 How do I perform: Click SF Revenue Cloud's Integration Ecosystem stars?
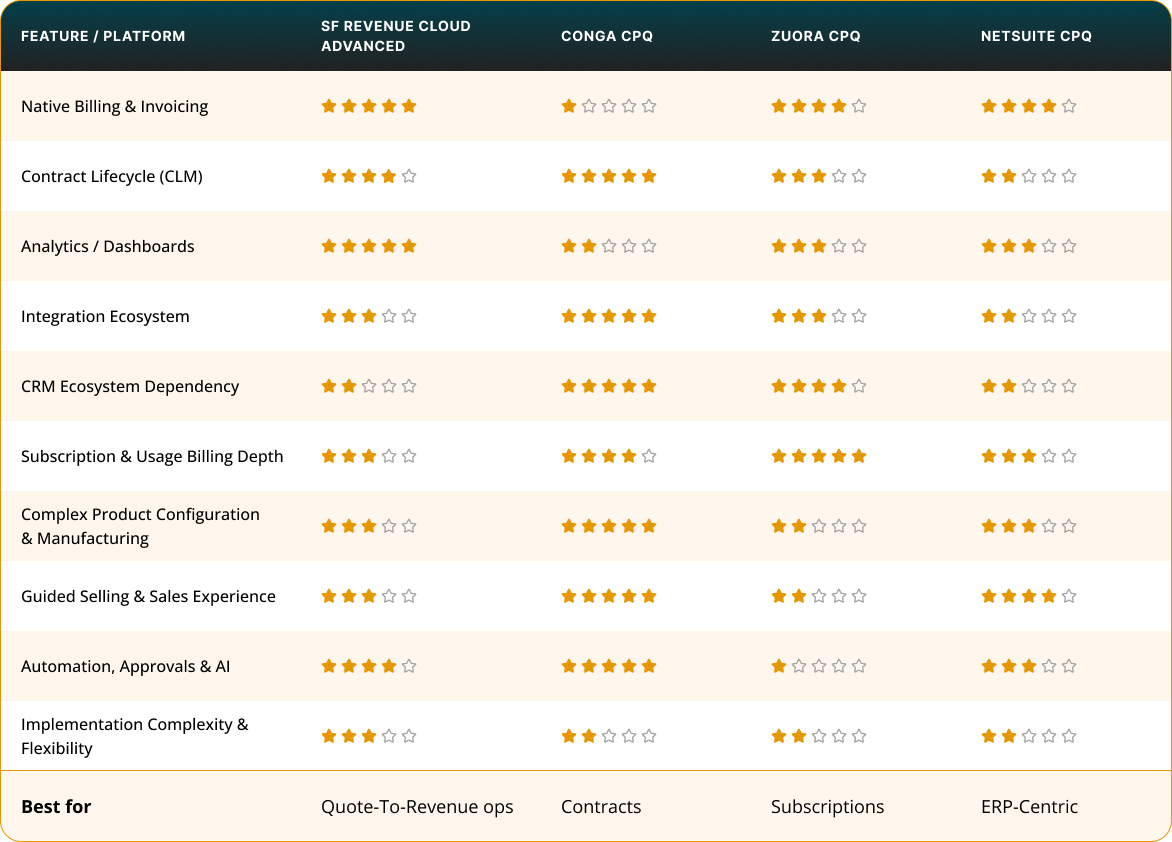368,316
